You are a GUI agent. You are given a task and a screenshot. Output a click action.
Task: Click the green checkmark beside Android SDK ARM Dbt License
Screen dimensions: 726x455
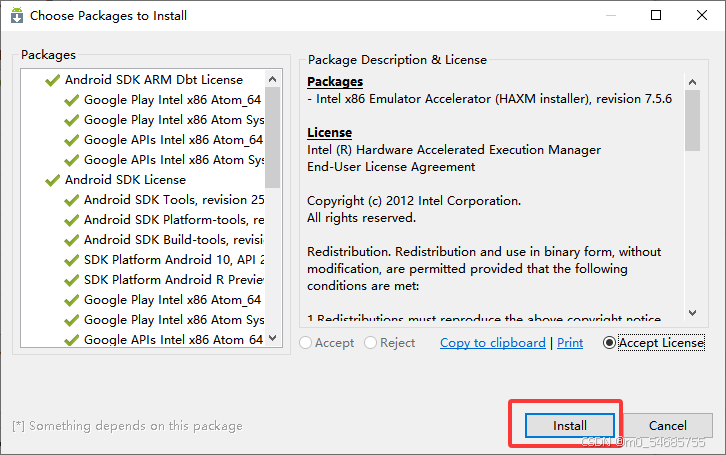pyautogui.click(x=52, y=80)
